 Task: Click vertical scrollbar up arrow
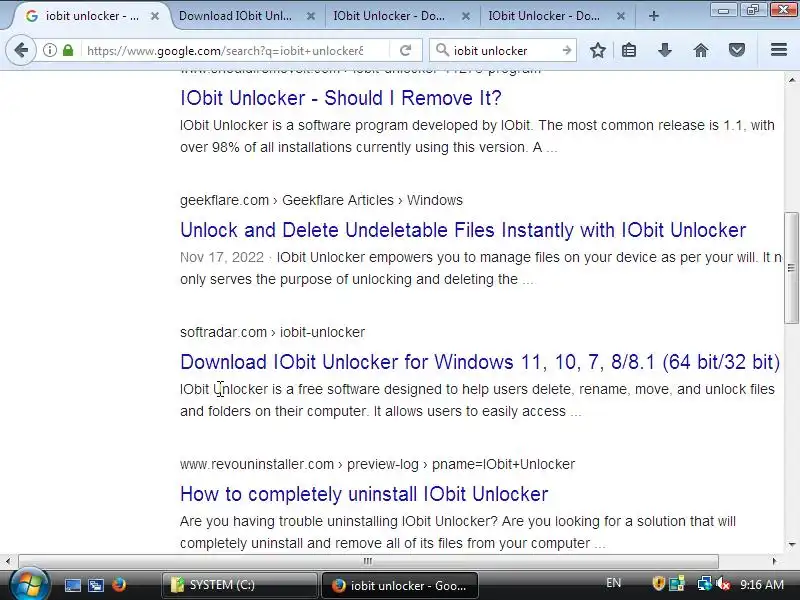click(x=791, y=80)
